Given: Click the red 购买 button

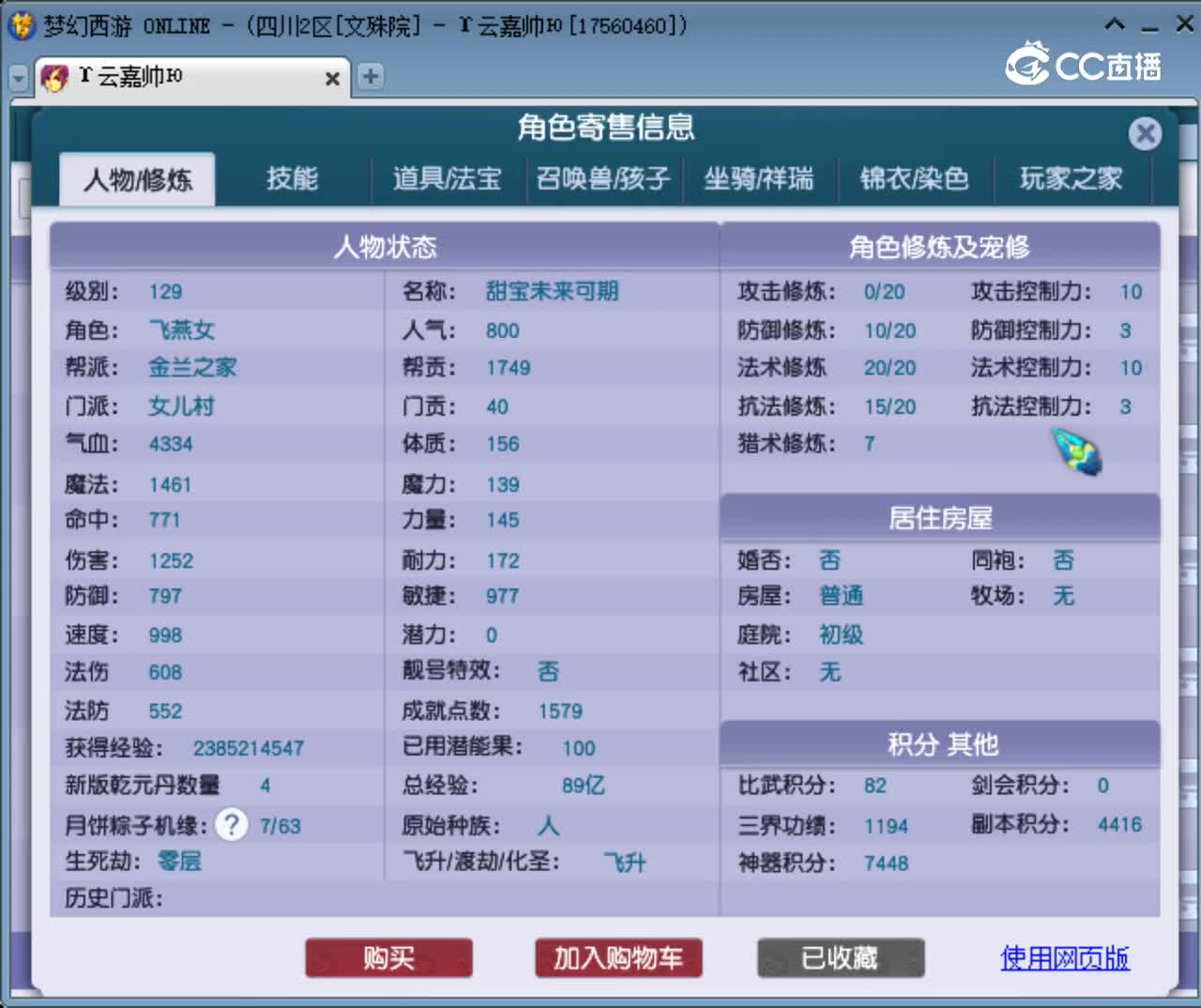Looking at the screenshot, I should [388, 958].
